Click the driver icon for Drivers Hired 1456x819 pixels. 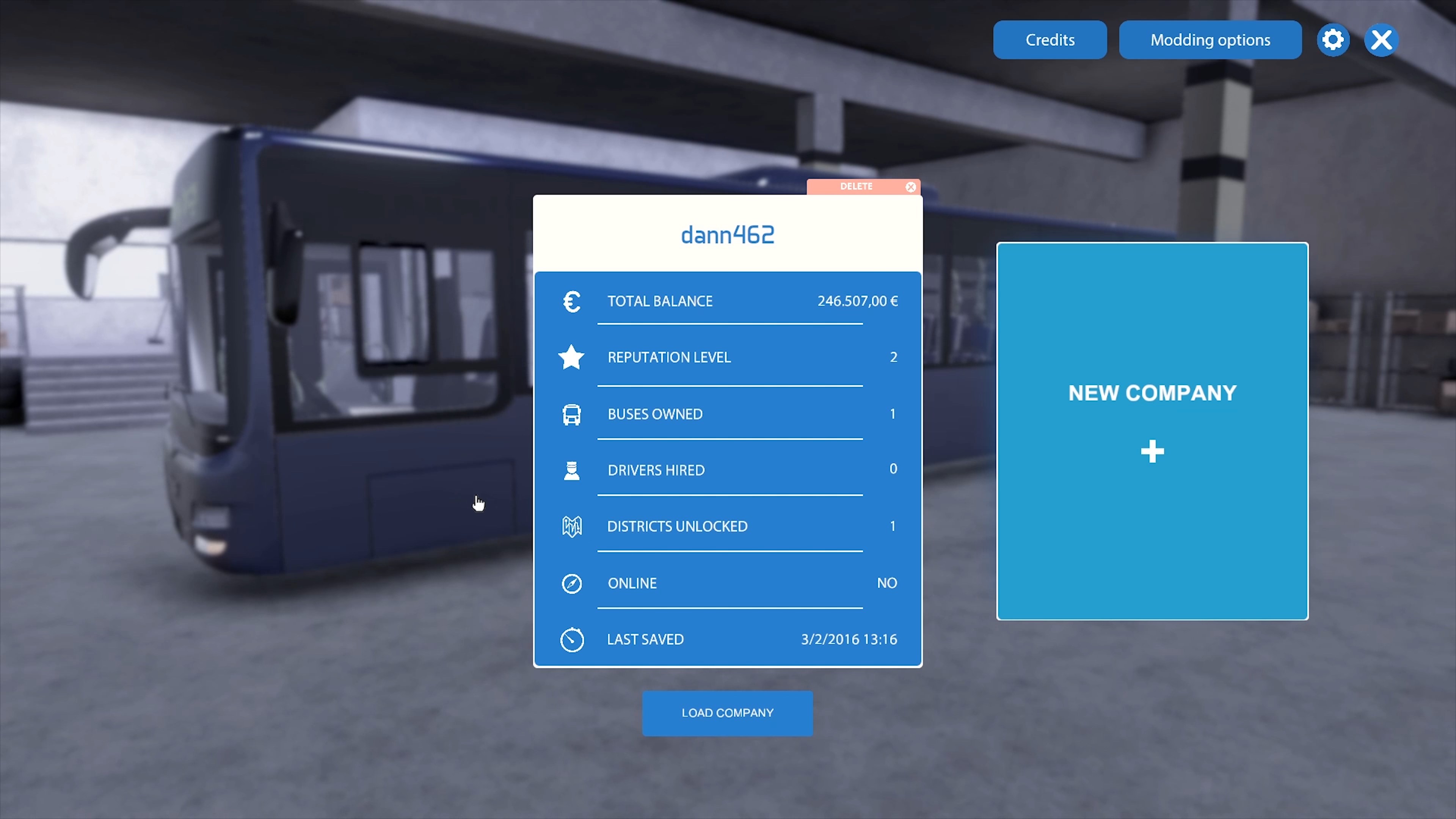[x=571, y=470]
